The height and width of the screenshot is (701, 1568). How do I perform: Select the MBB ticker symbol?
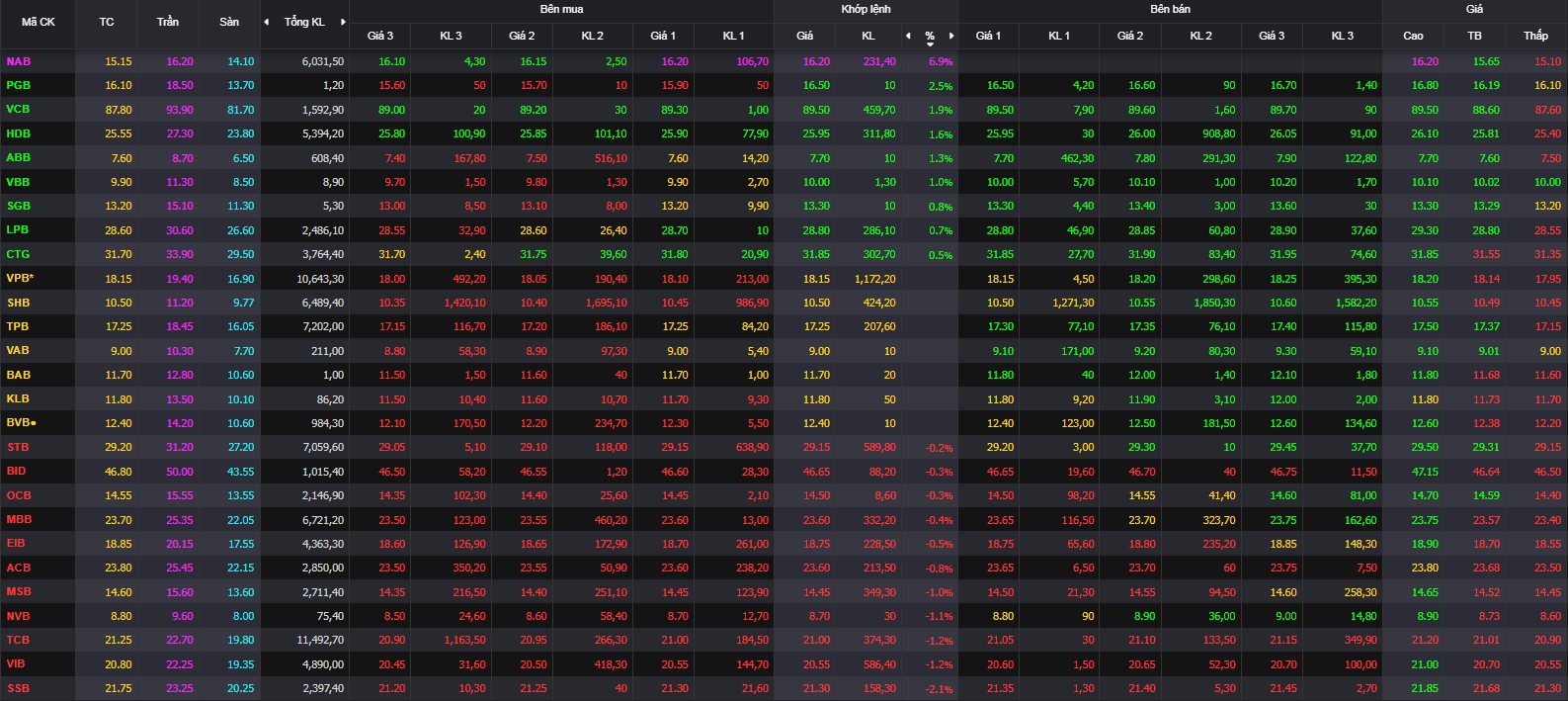pyautogui.click(x=19, y=519)
